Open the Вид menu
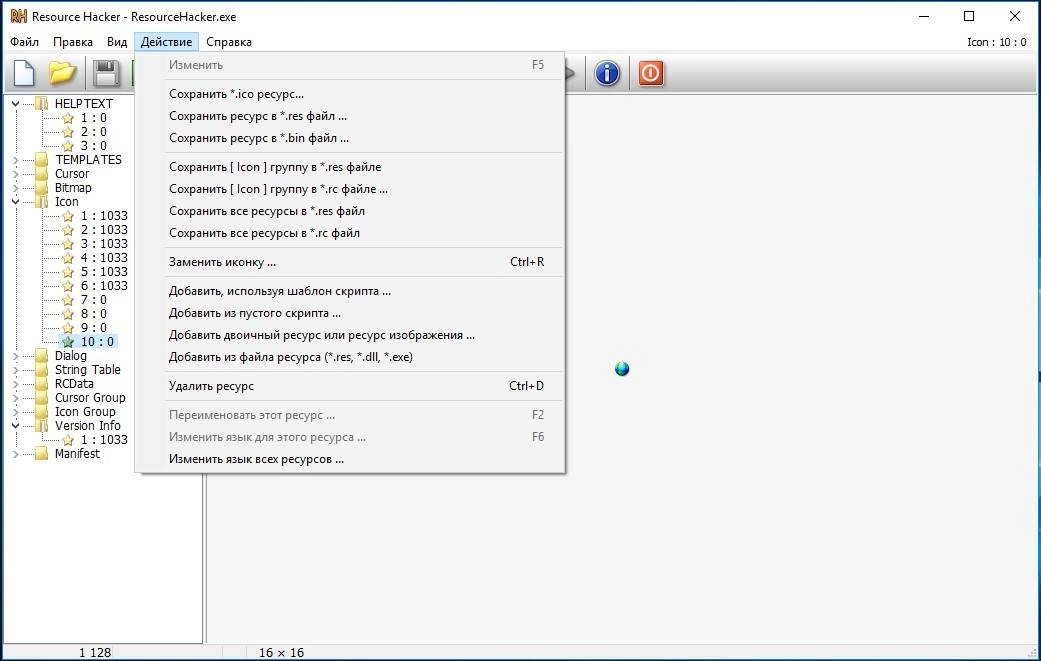This screenshot has height=661, width=1041. tap(117, 42)
